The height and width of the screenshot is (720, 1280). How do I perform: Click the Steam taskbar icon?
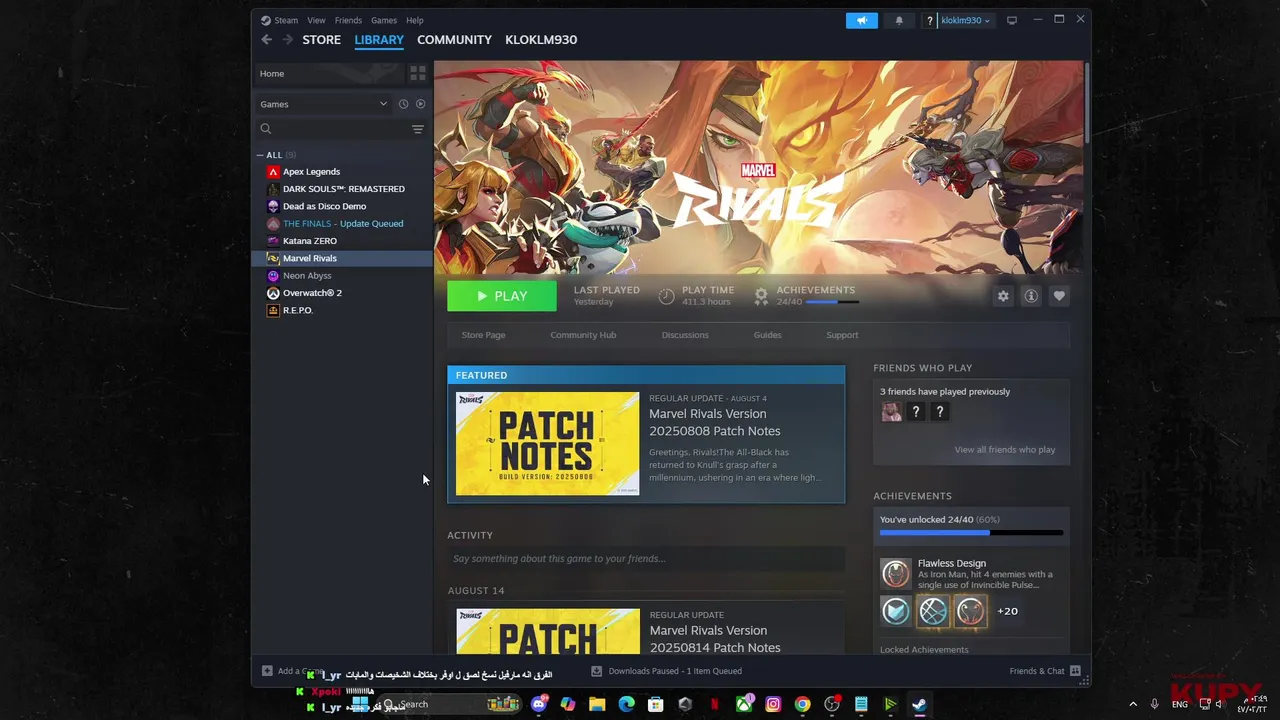click(919, 704)
